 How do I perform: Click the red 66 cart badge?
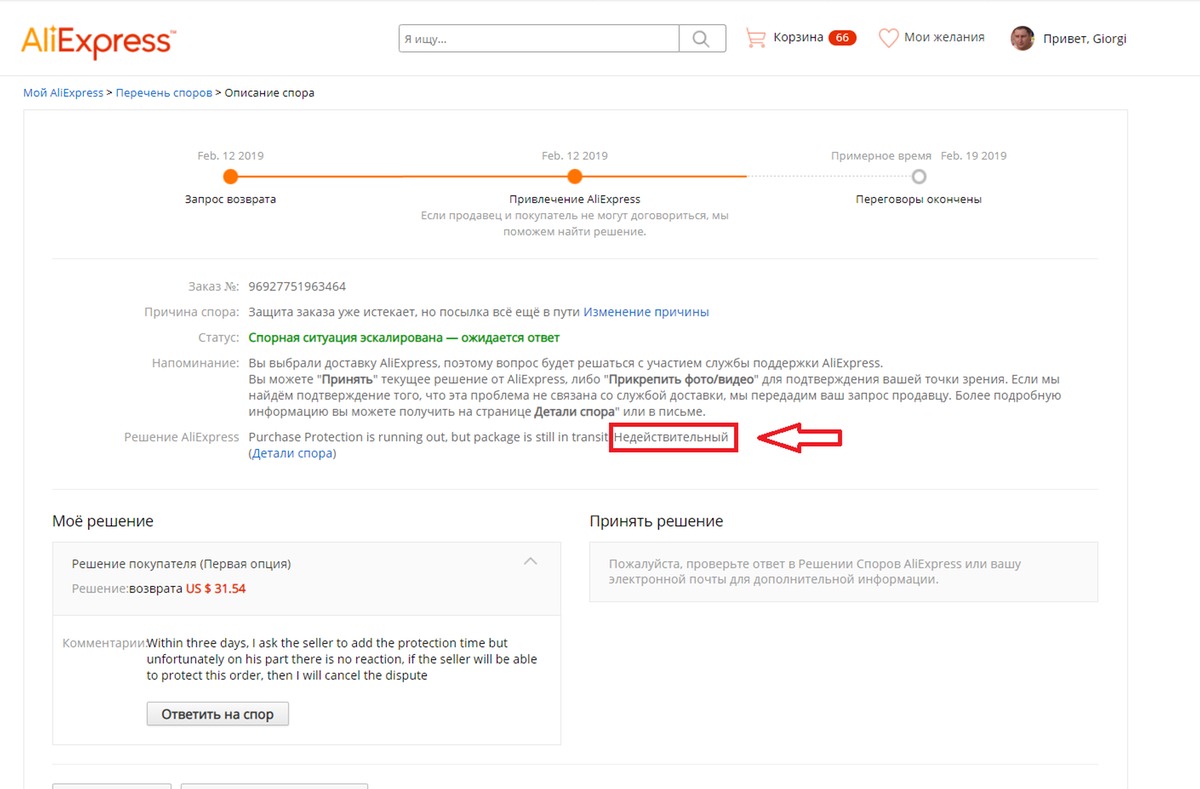(842, 38)
